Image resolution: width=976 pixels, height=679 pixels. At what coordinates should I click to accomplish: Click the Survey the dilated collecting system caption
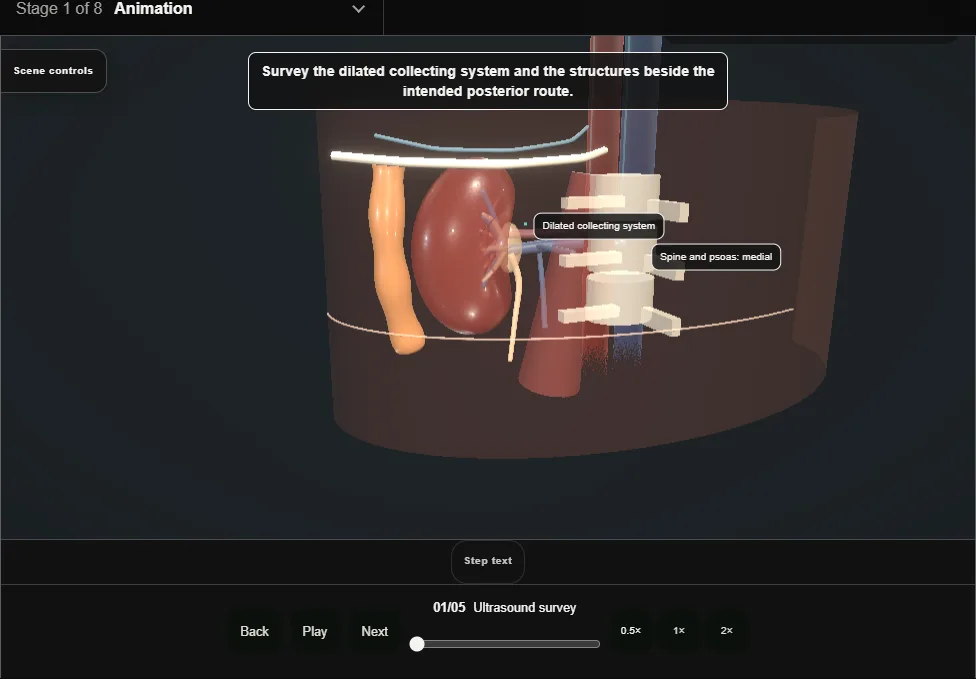[488, 81]
